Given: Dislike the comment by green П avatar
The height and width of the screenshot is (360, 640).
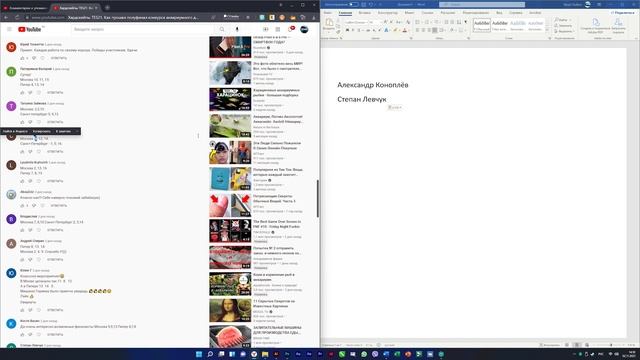Looking at the screenshot, I should [30, 93].
